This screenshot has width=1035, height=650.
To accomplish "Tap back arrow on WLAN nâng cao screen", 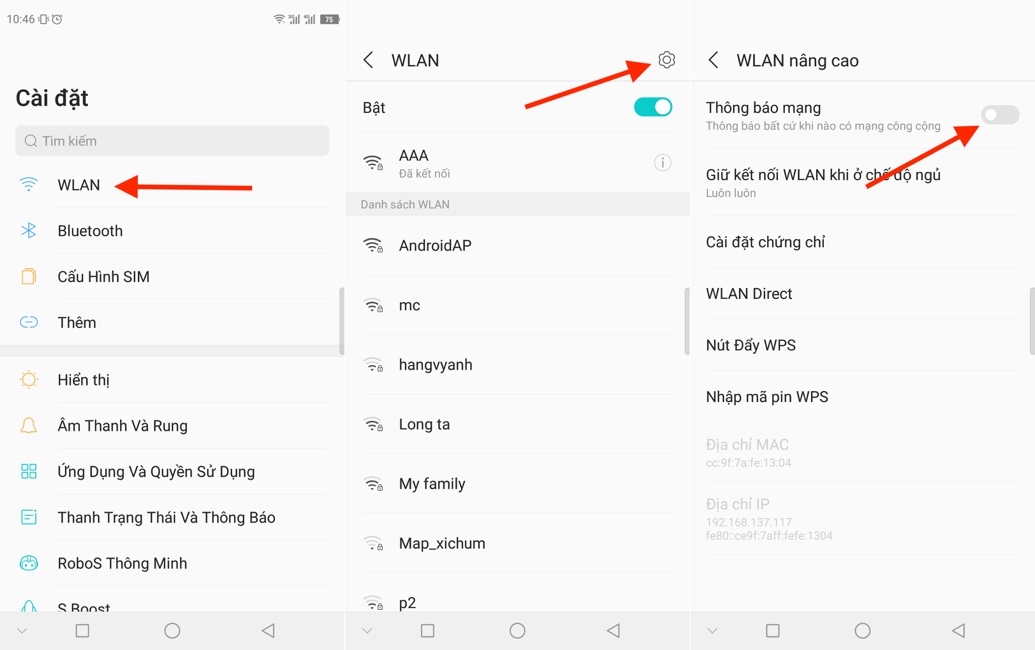I will (x=713, y=60).
